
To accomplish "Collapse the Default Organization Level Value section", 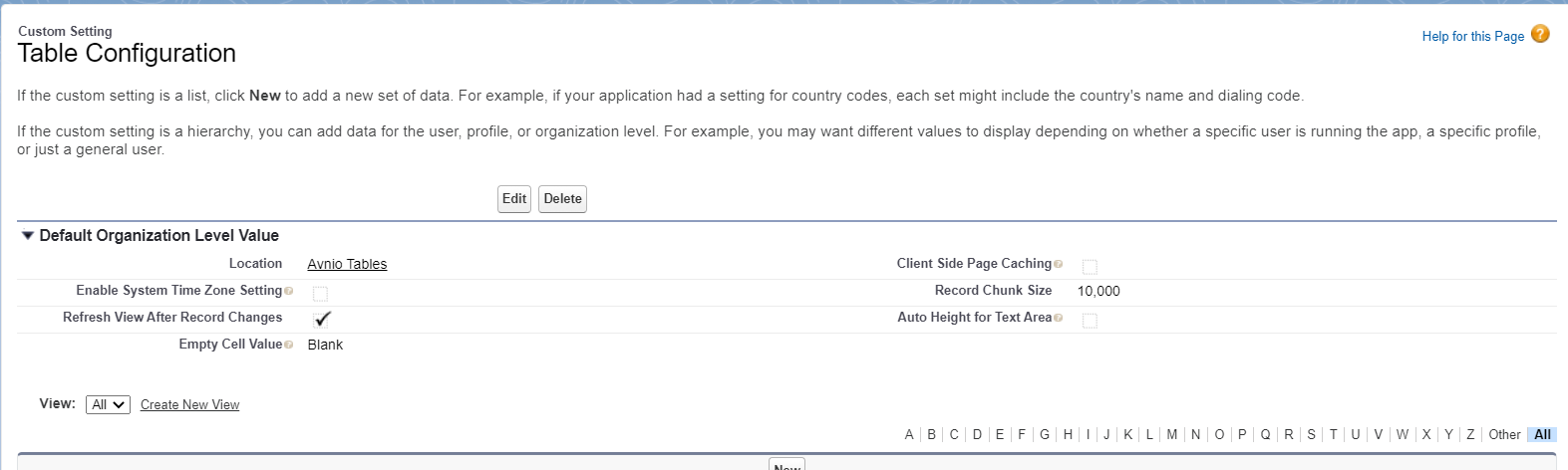I will click(x=28, y=236).
